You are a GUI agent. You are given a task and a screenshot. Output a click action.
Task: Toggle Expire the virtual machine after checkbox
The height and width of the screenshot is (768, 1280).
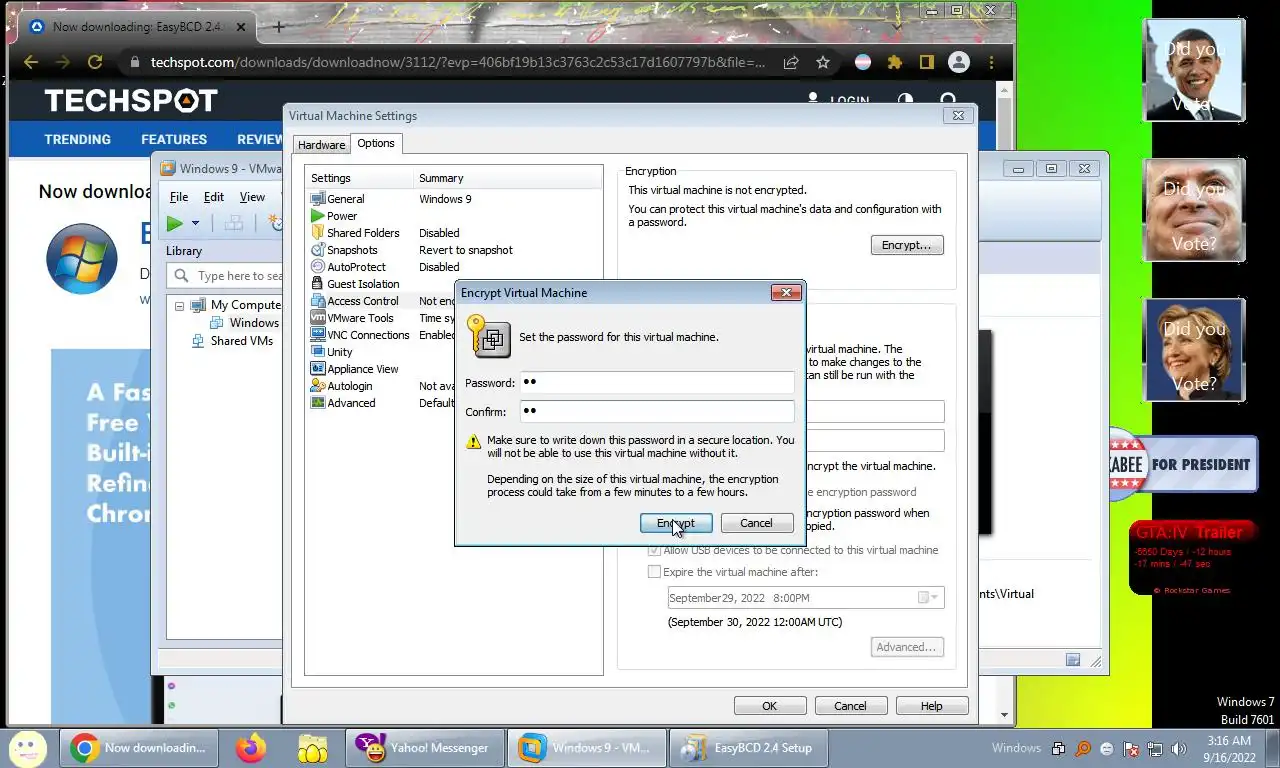pos(654,572)
